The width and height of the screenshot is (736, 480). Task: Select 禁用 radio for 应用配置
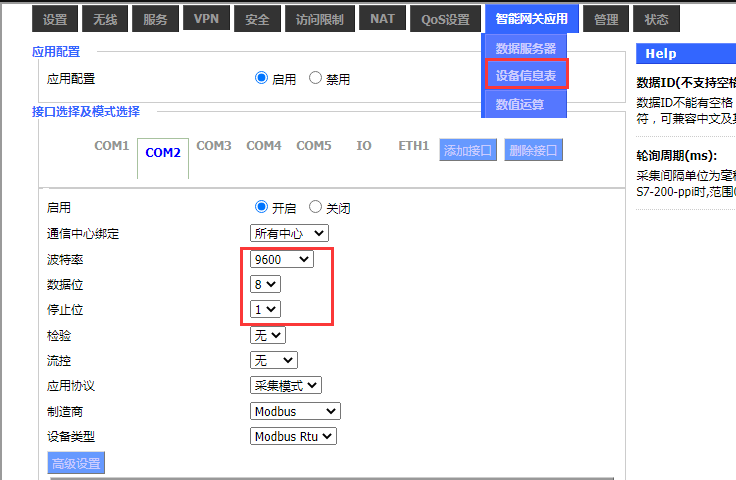[315, 78]
